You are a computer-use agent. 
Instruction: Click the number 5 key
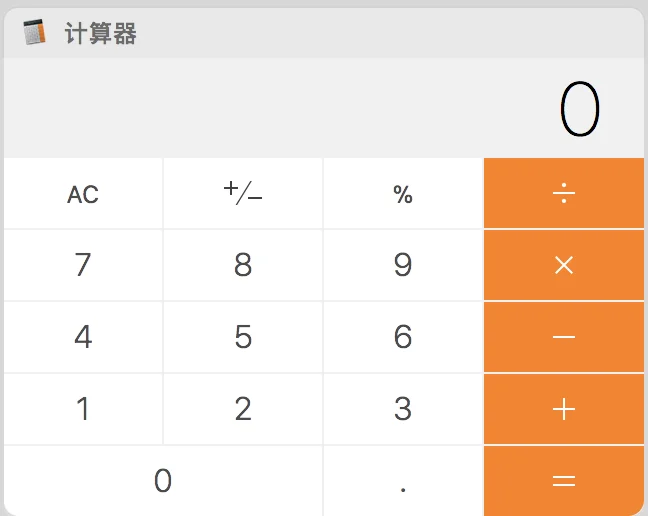[x=243, y=337]
